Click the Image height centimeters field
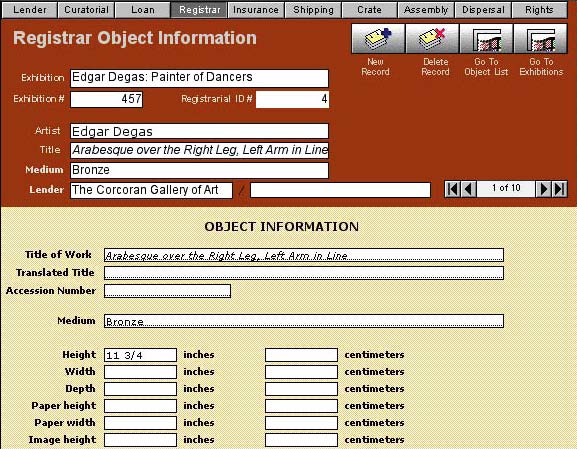Screen dimensions: 577x449 point(301,440)
